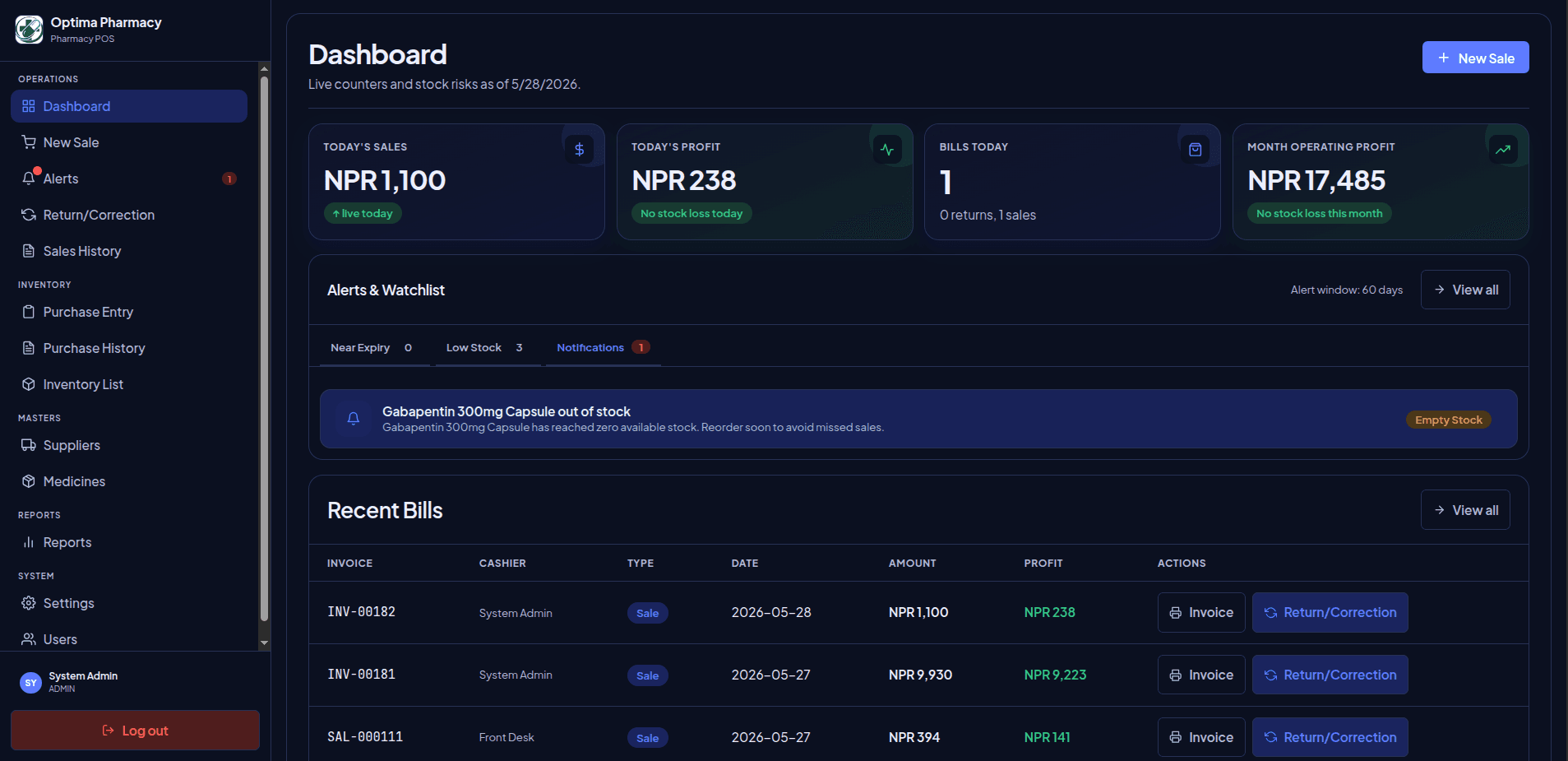Click the Reports bar chart icon

point(29,542)
